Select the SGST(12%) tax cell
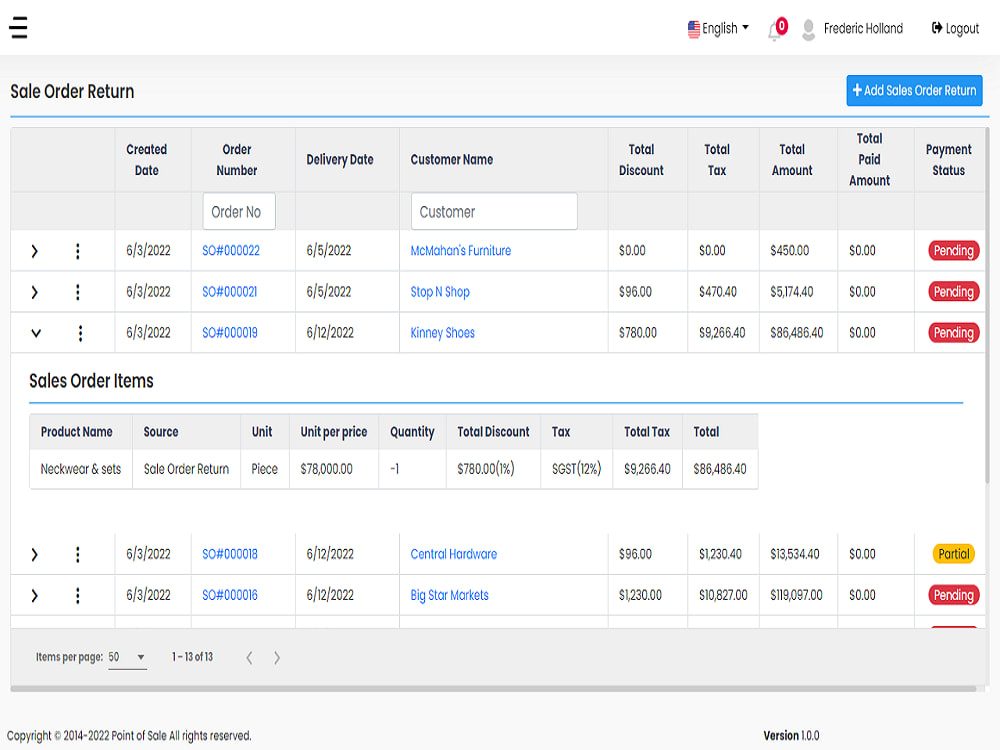This screenshot has width=1000, height=750. click(x=577, y=469)
